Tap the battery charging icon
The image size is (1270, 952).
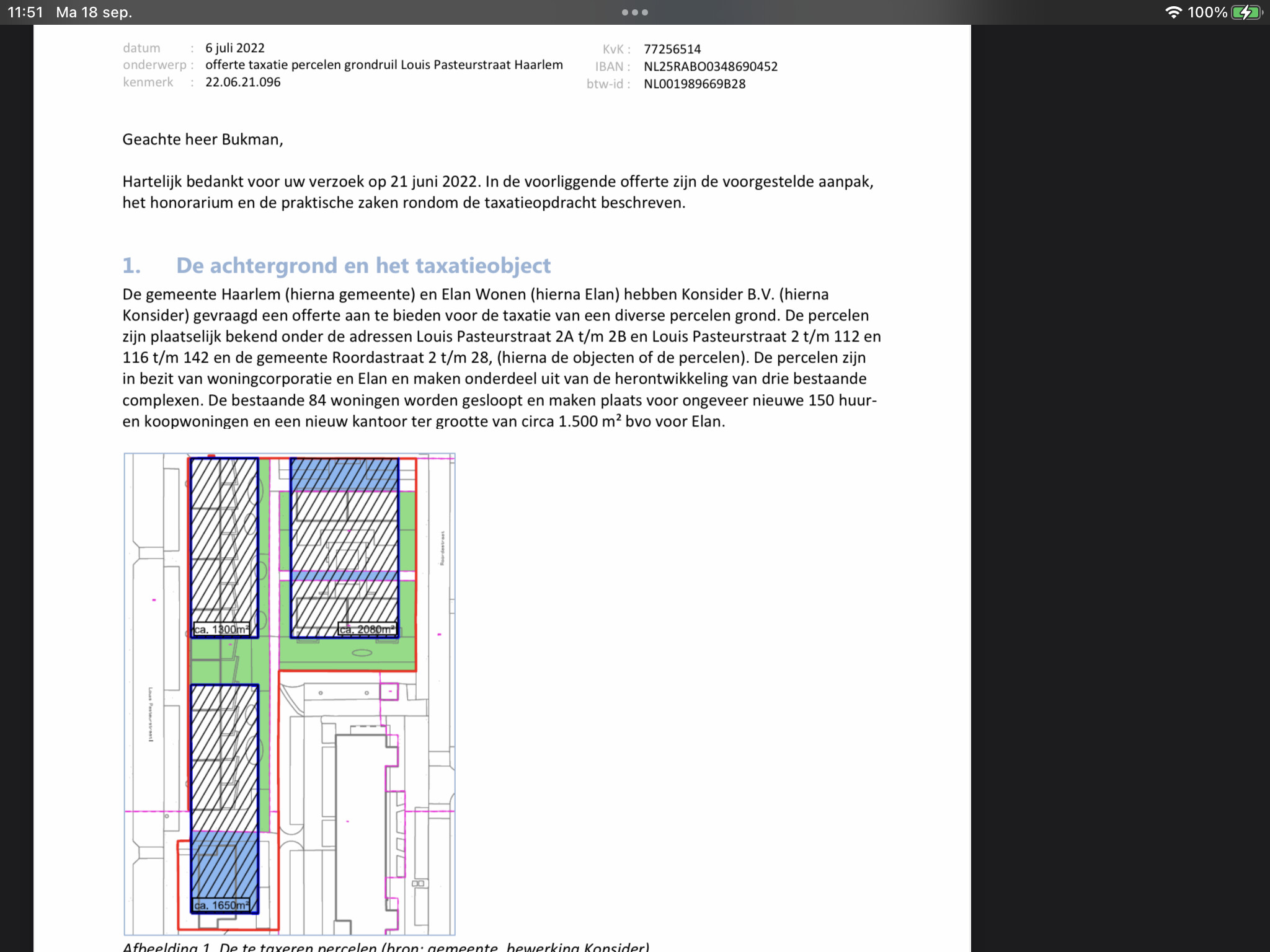click(1247, 12)
